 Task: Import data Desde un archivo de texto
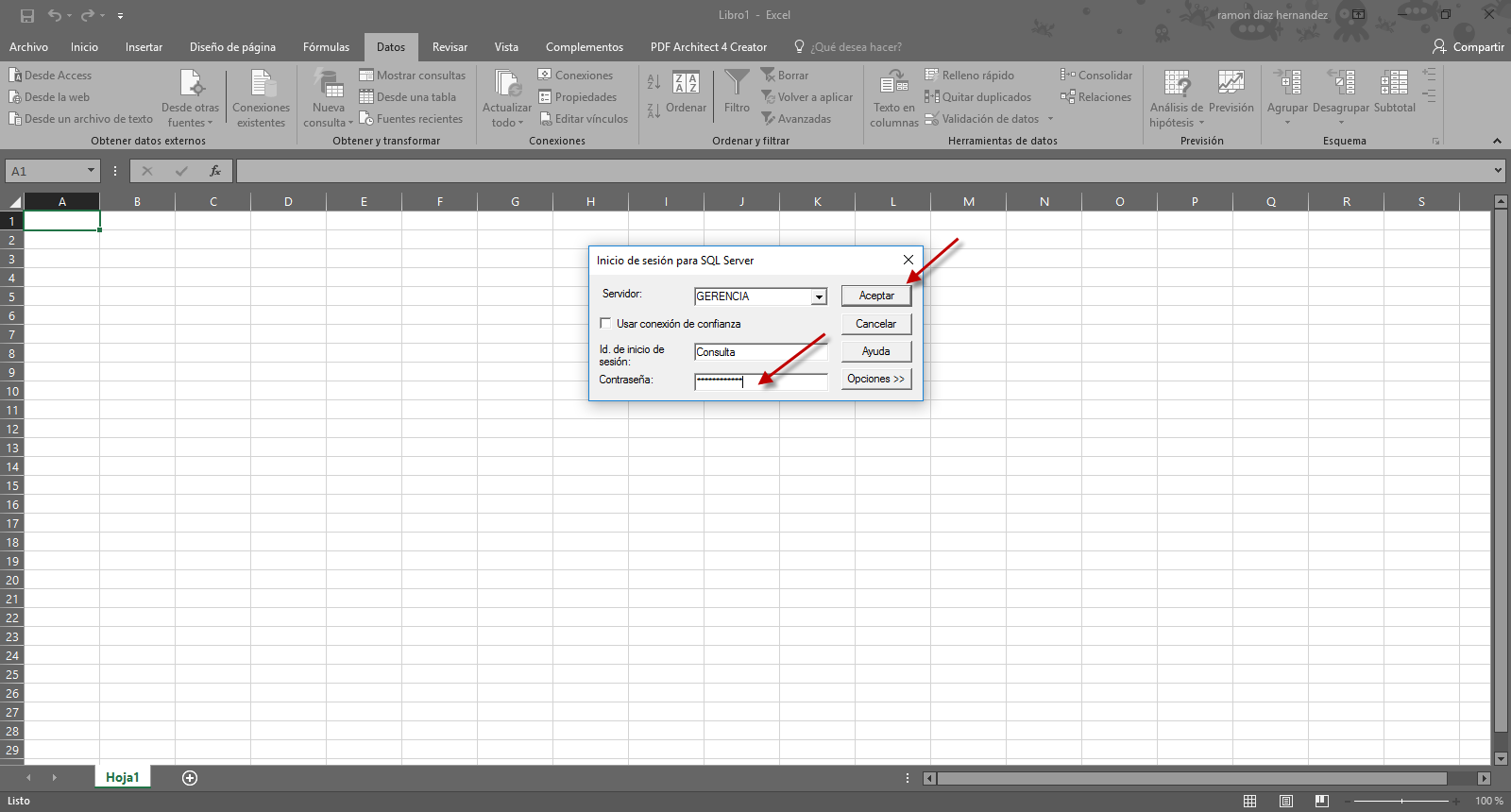(x=80, y=119)
